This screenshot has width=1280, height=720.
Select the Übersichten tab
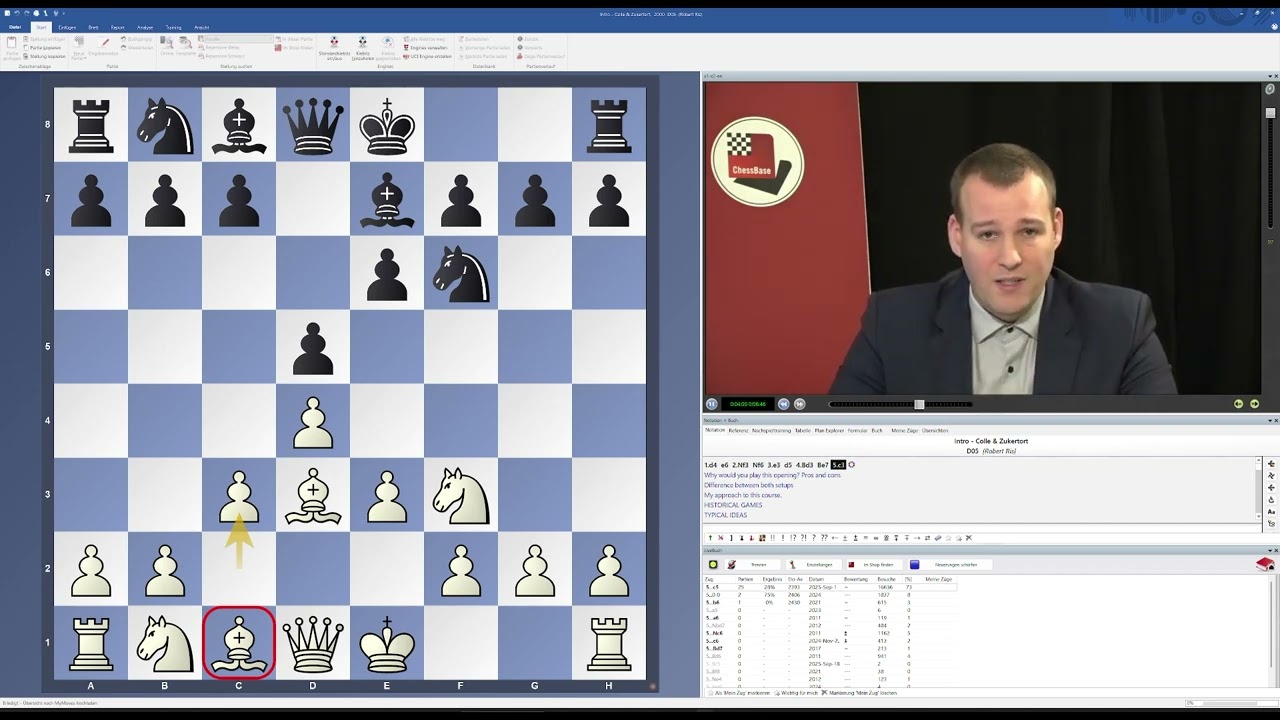[x=935, y=430]
